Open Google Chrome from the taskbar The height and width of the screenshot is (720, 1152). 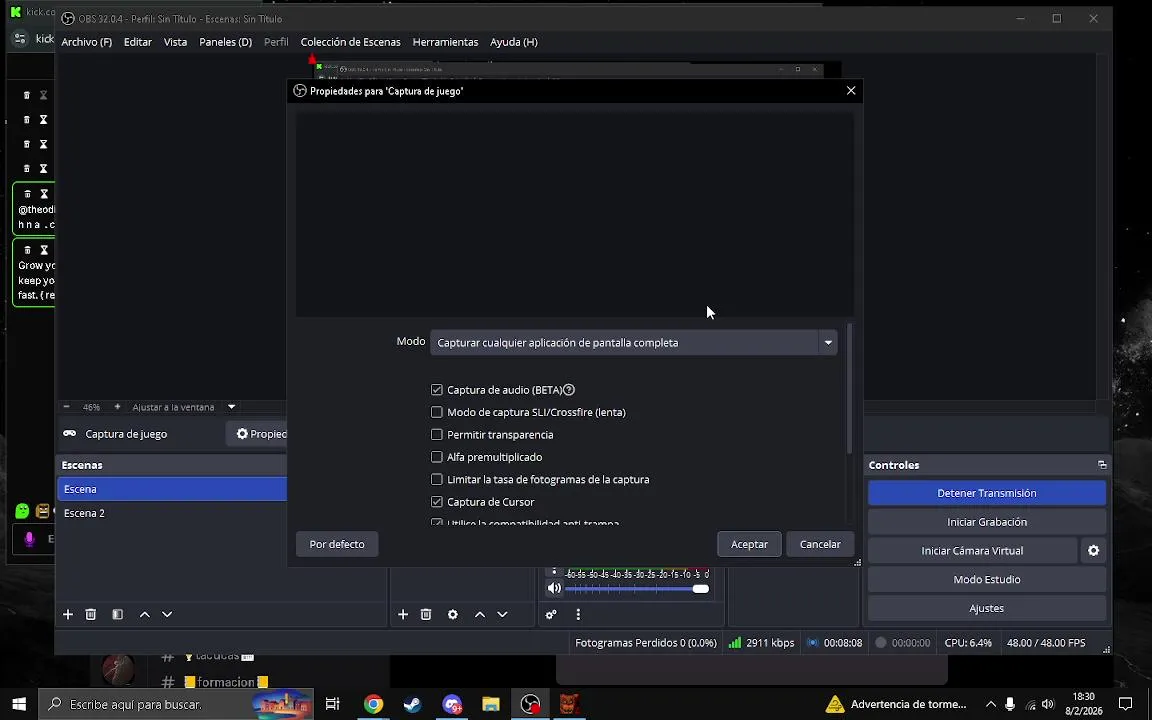[x=373, y=704]
